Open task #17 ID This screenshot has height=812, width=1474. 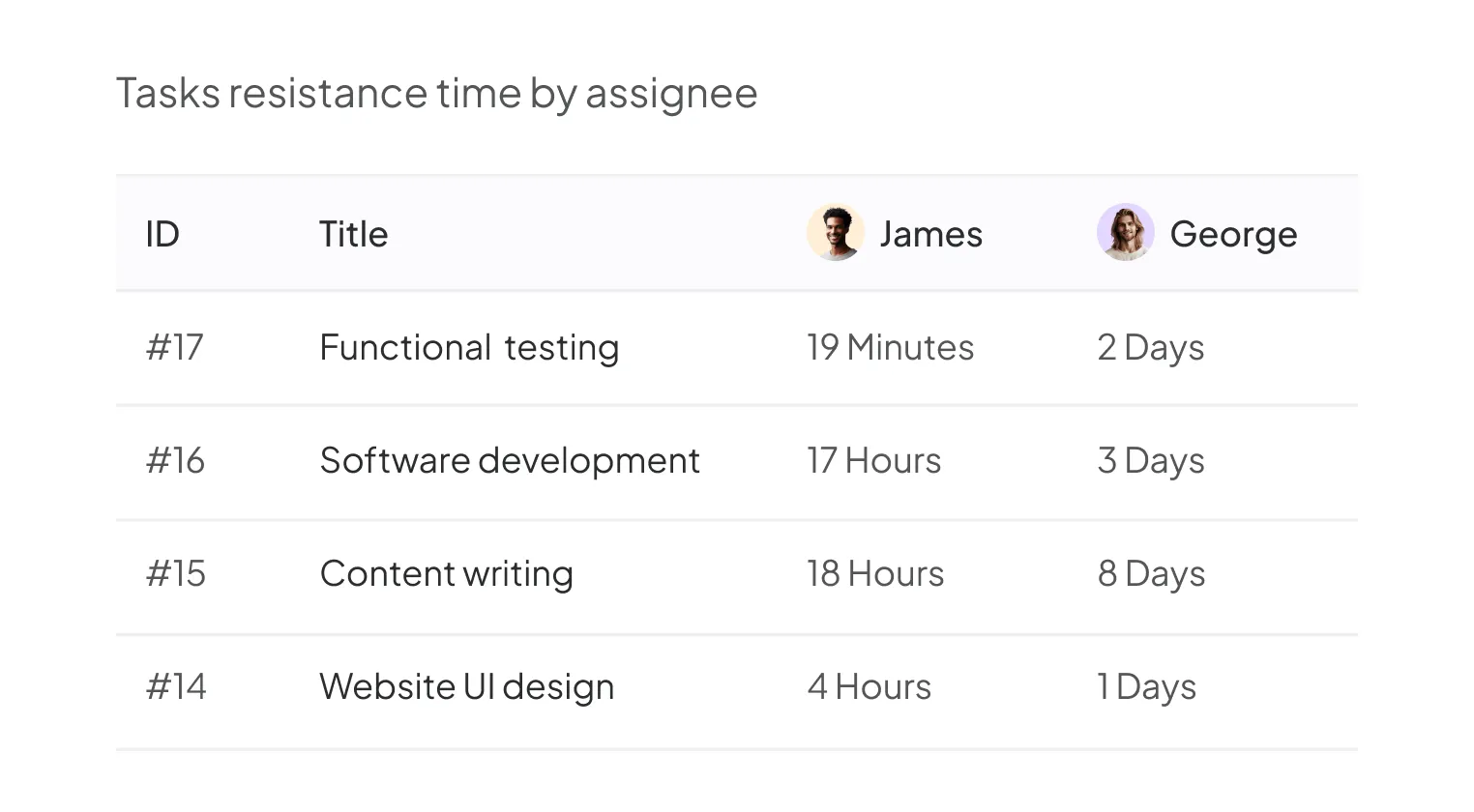tap(174, 347)
